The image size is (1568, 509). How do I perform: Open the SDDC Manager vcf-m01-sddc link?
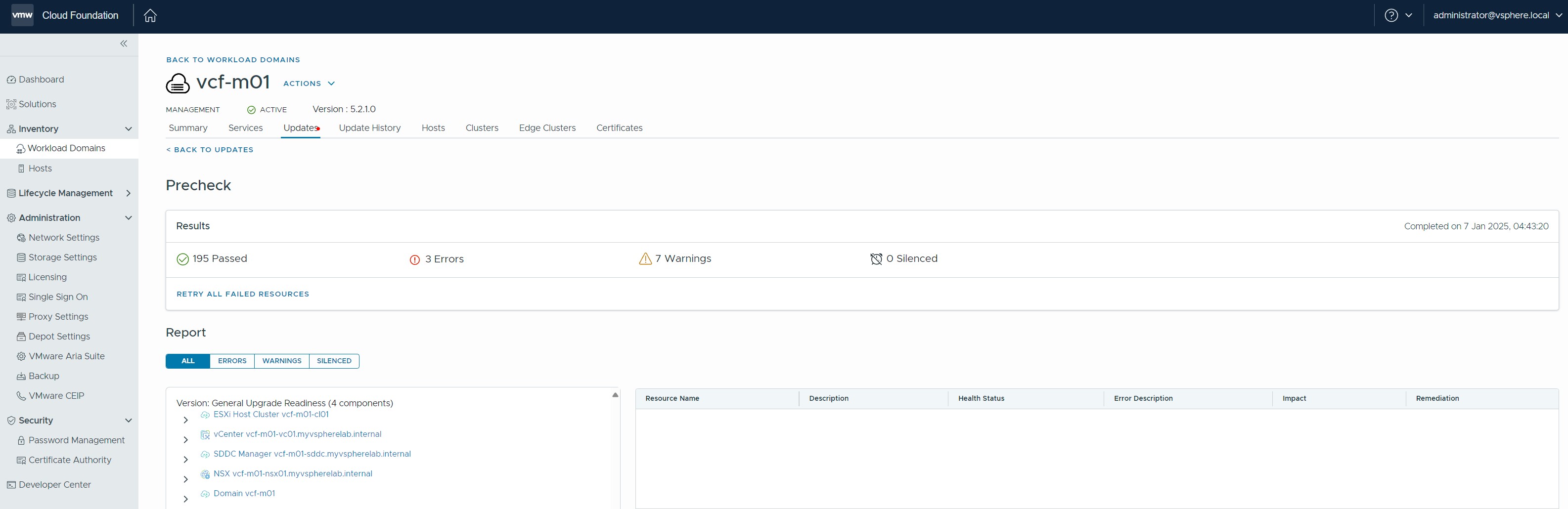coord(312,454)
